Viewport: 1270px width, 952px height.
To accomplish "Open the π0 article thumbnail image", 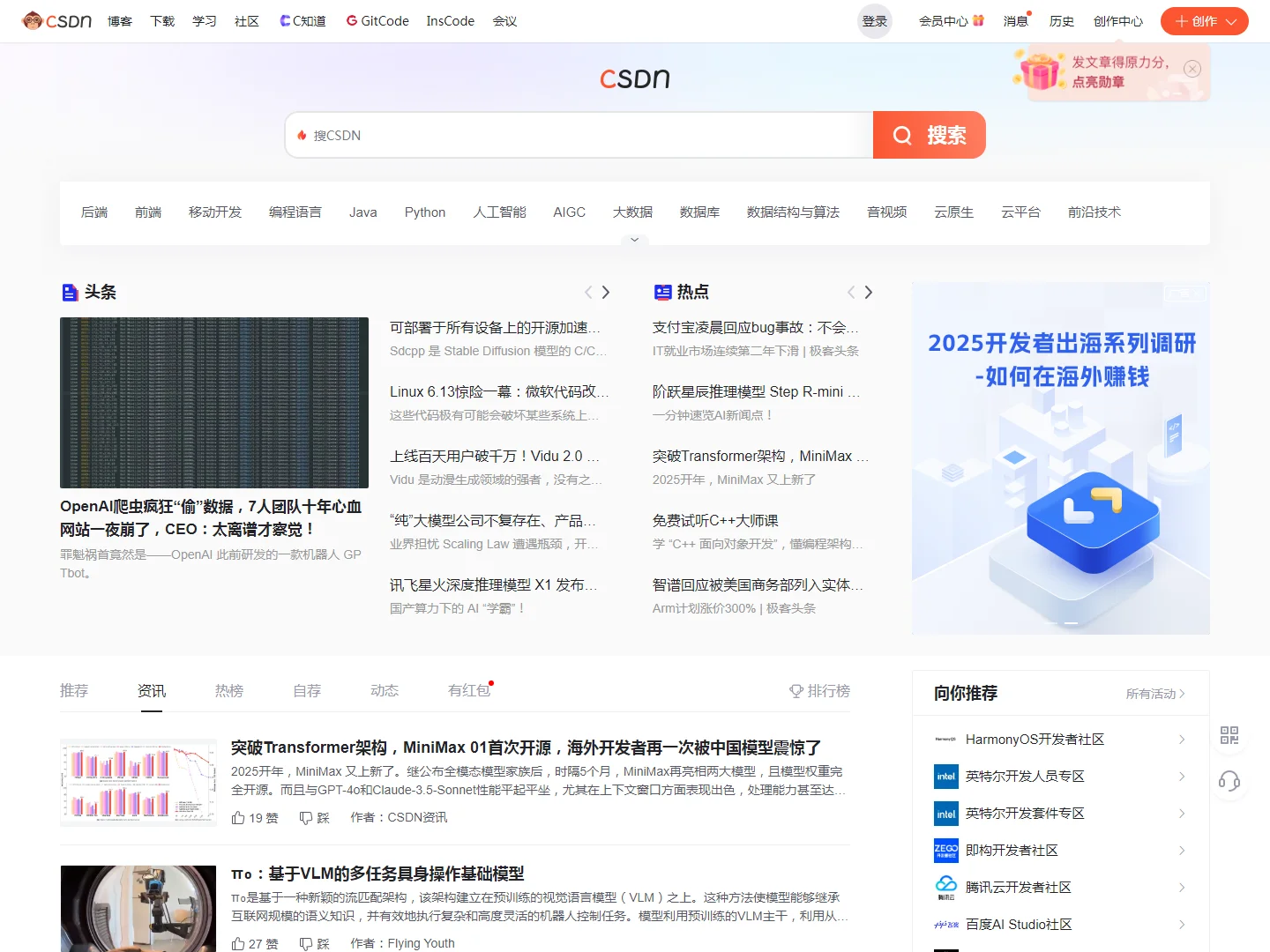I will [138, 909].
